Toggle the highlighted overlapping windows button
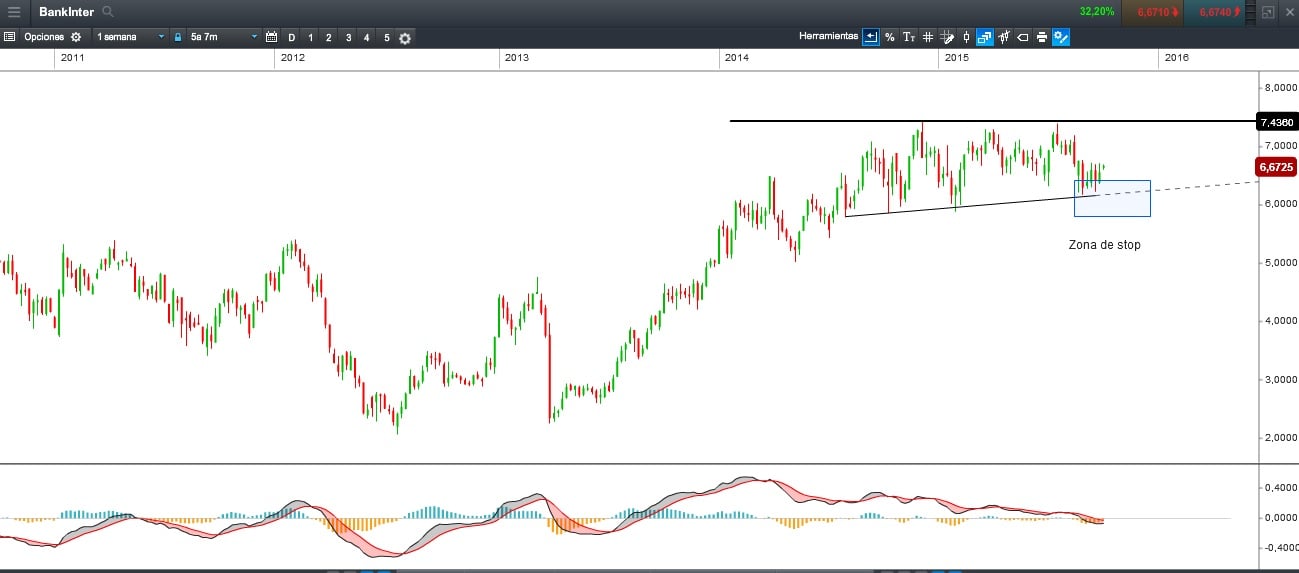This screenshot has height=573, width=1299. (x=984, y=37)
